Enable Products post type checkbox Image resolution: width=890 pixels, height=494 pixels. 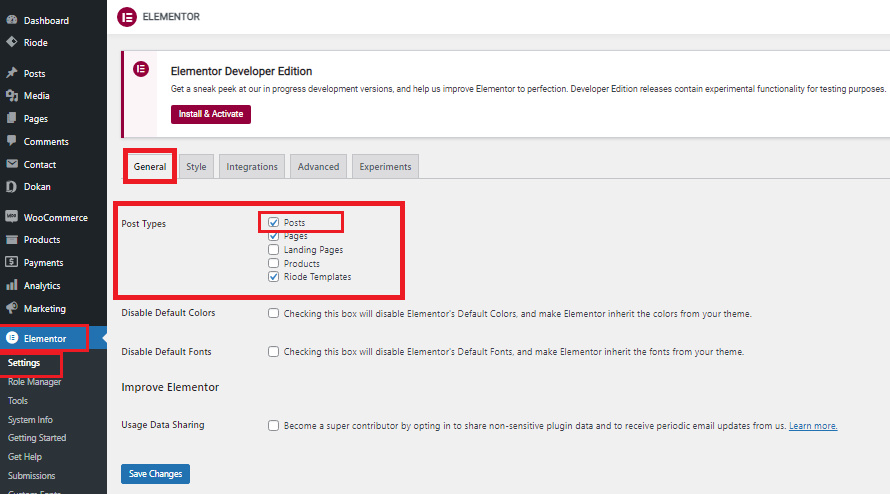274,263
